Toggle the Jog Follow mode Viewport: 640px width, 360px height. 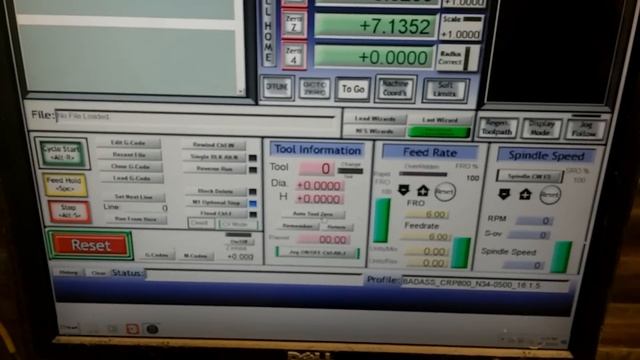point(585,129)
